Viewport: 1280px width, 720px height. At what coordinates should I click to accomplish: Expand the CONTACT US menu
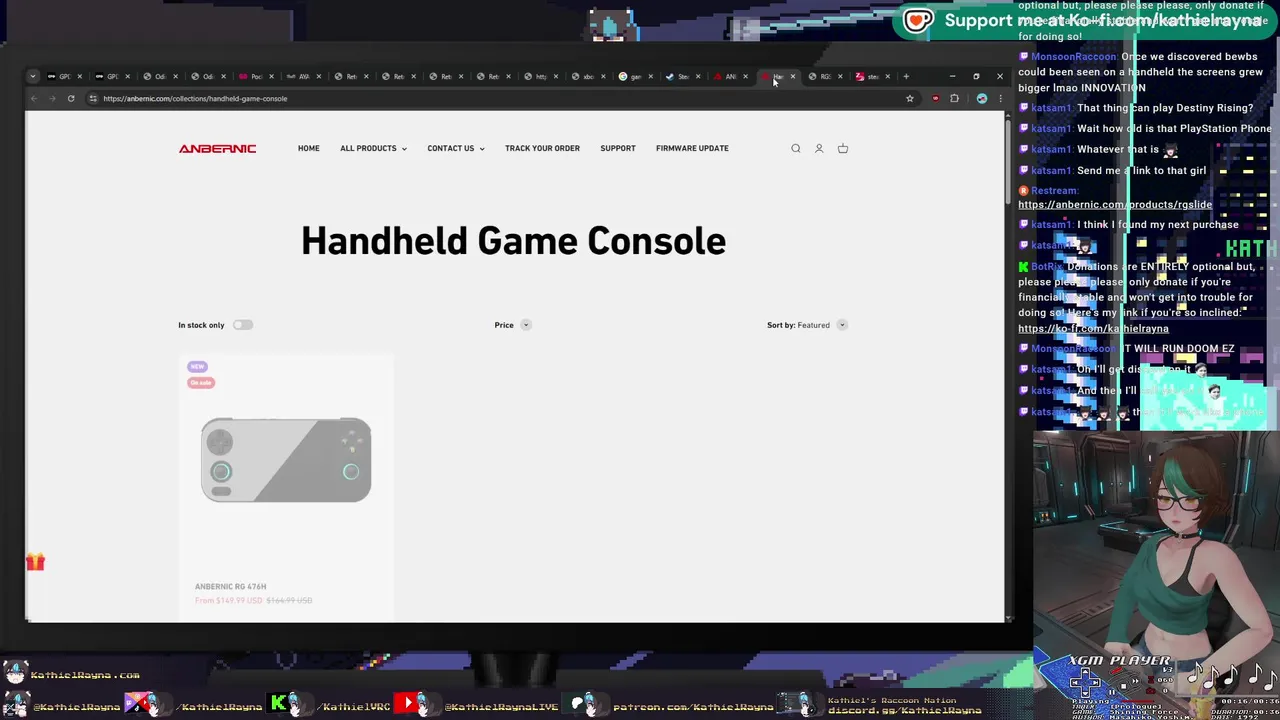pyautogui.click(x=456, y=149)
